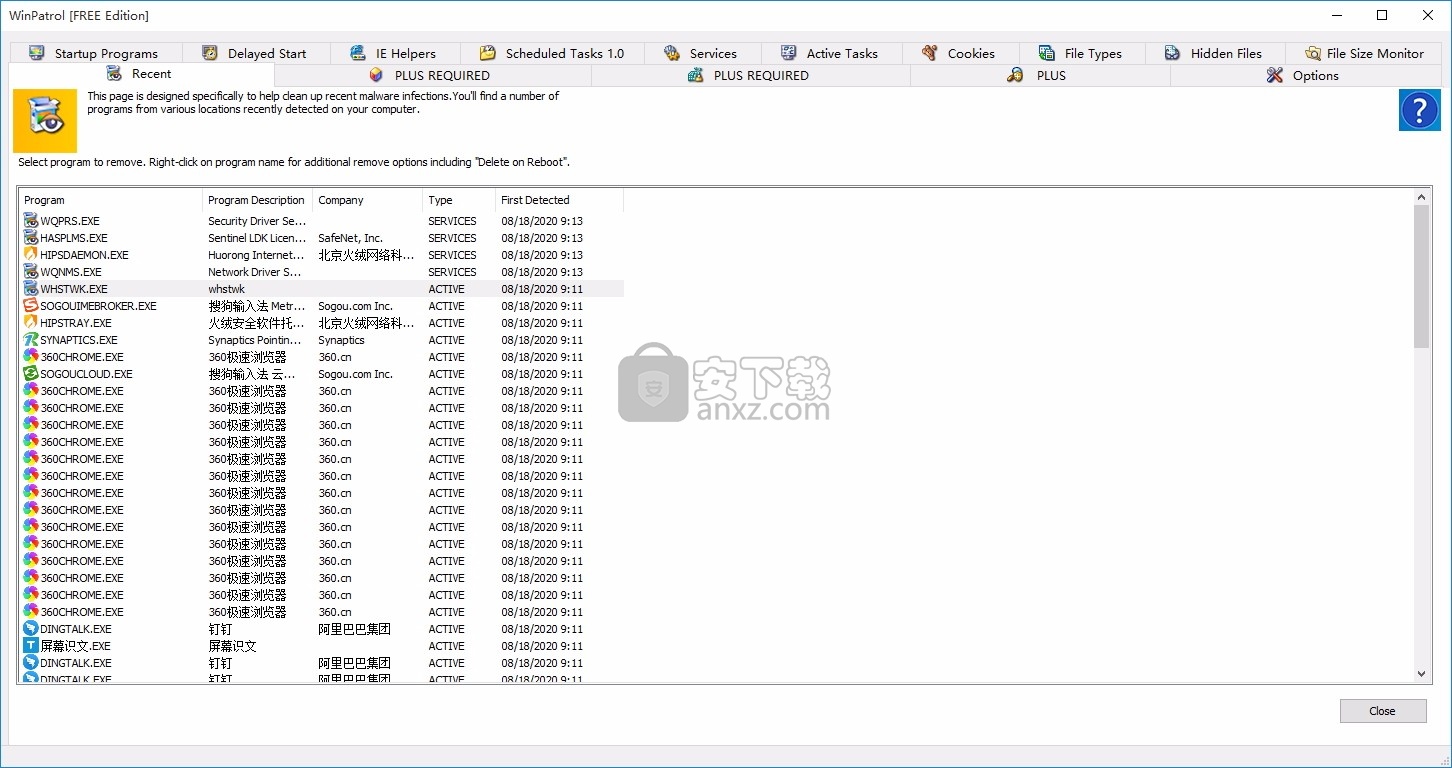Open the Active Tasks tab
The image size is (1452, 768).
(831, 53)
